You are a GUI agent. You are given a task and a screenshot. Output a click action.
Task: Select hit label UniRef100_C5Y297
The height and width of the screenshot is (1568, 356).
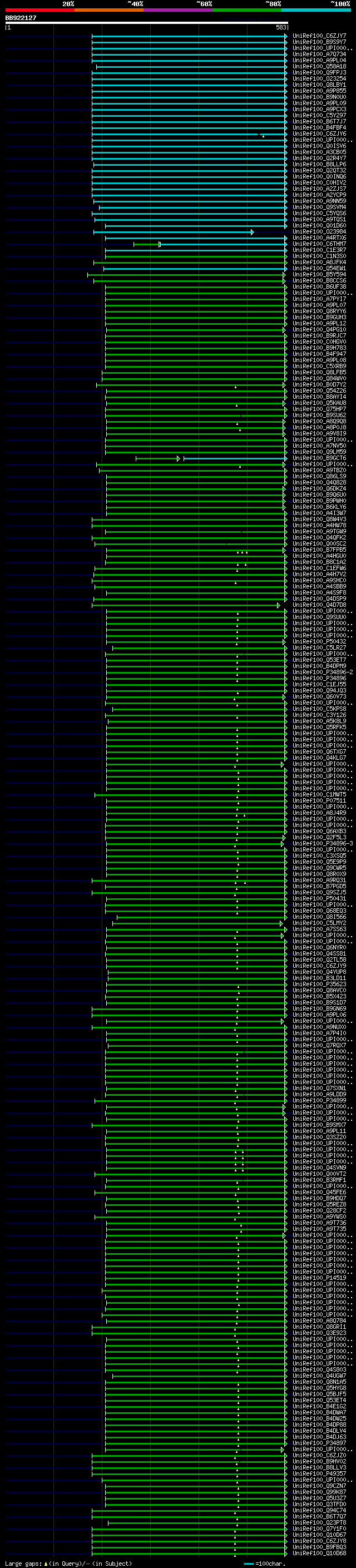tap(319, 116)
